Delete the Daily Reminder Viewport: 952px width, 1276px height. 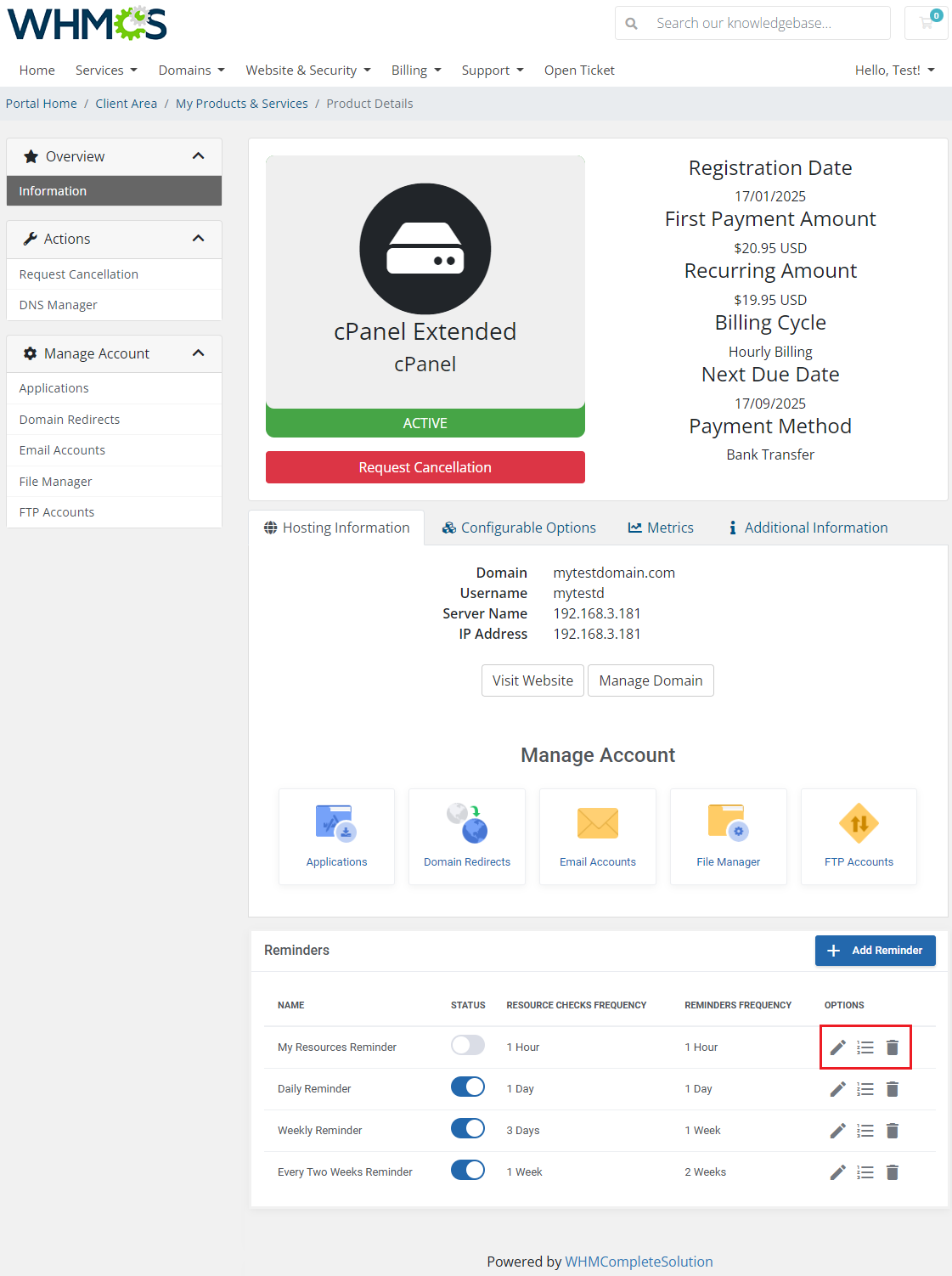(x=893, y=1089)
